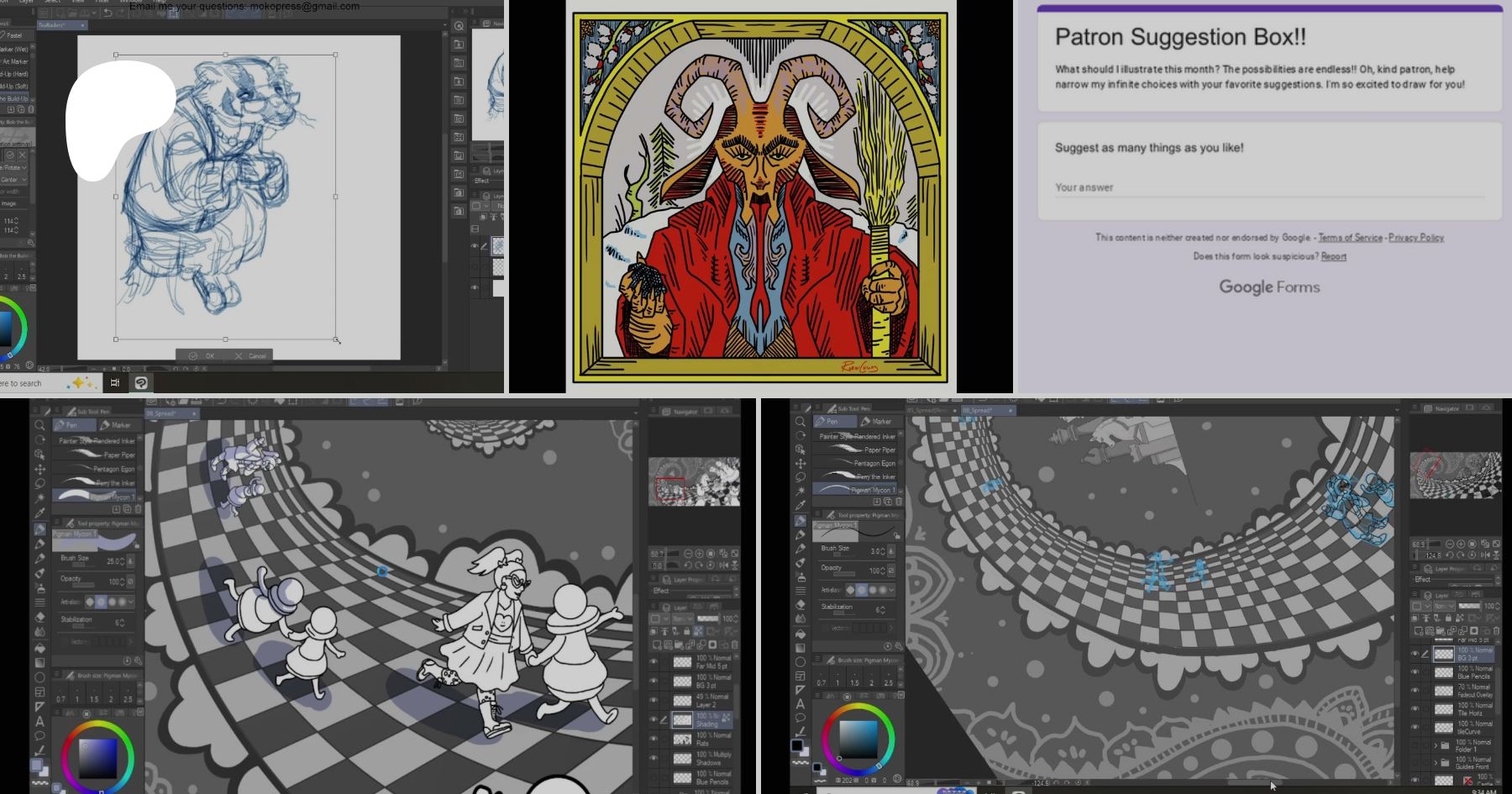Select the Text tool in the 05_Spread window

(x=801, y=704)
